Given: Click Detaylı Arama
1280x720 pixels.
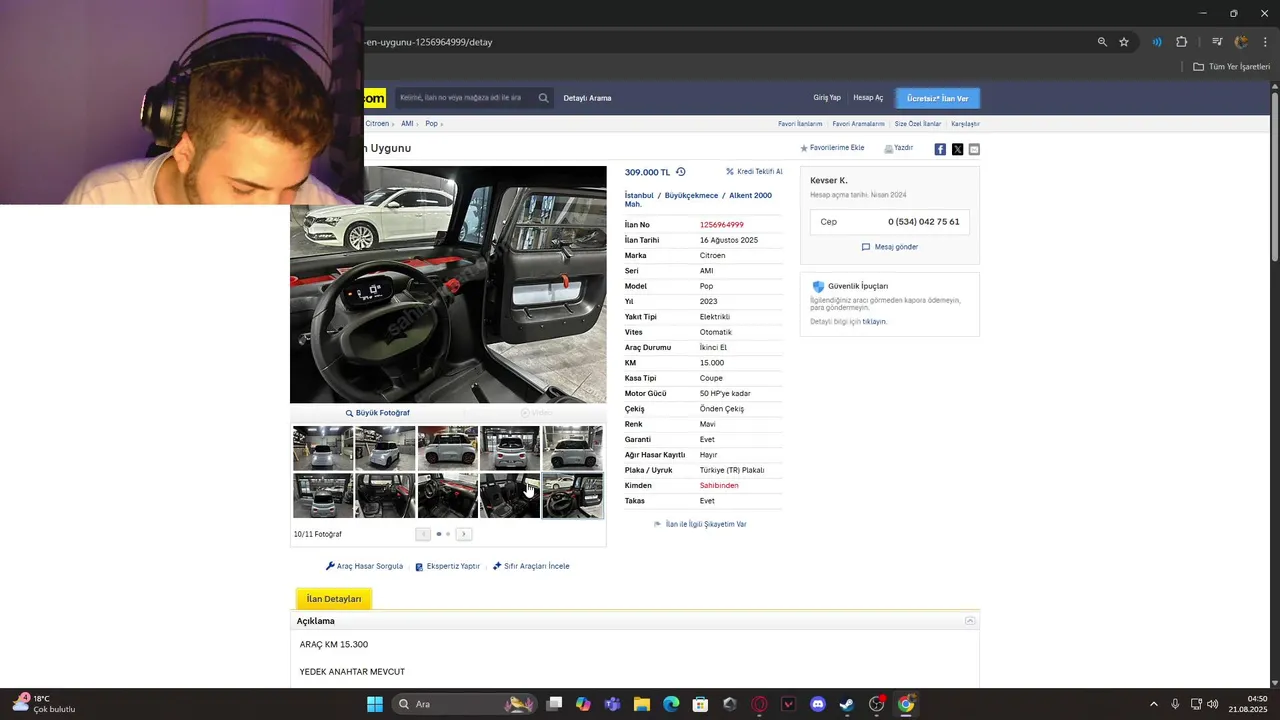Looking at the screenshot, I should pyautogui.click(x=587, y=98).
